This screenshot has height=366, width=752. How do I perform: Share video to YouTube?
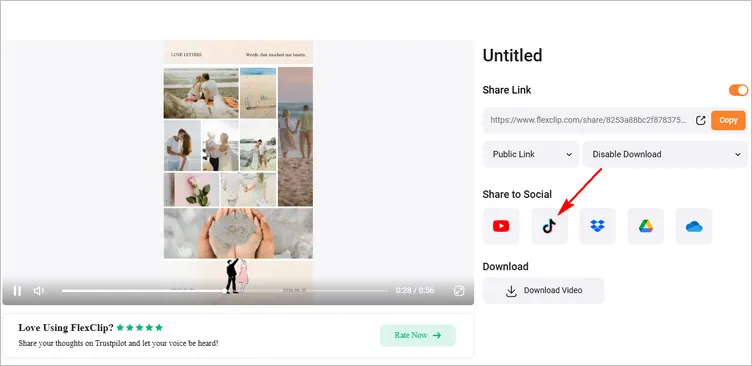coord(501,226)
